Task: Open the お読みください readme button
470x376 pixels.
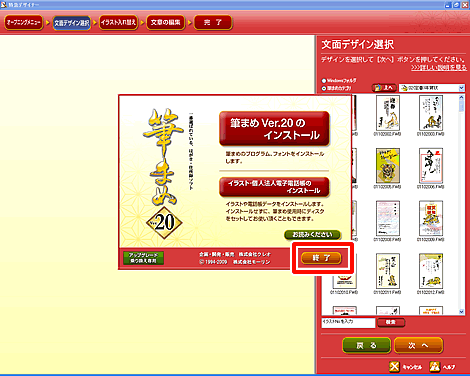Action: (312, 235)
